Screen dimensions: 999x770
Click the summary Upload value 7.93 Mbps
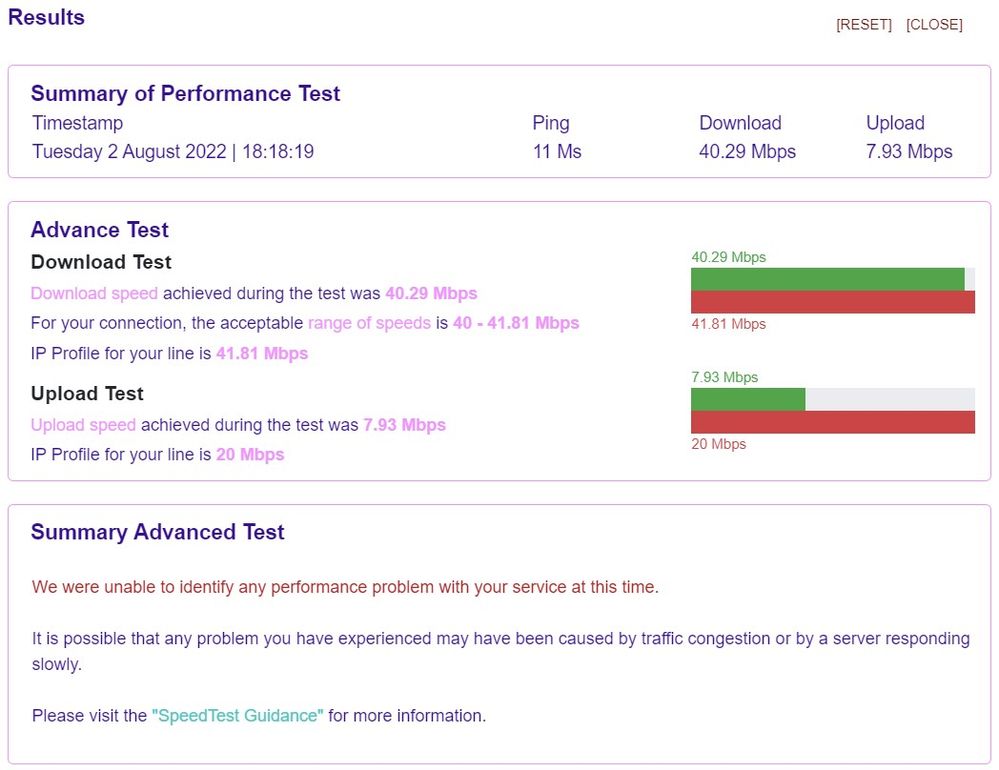pos(909,152)
